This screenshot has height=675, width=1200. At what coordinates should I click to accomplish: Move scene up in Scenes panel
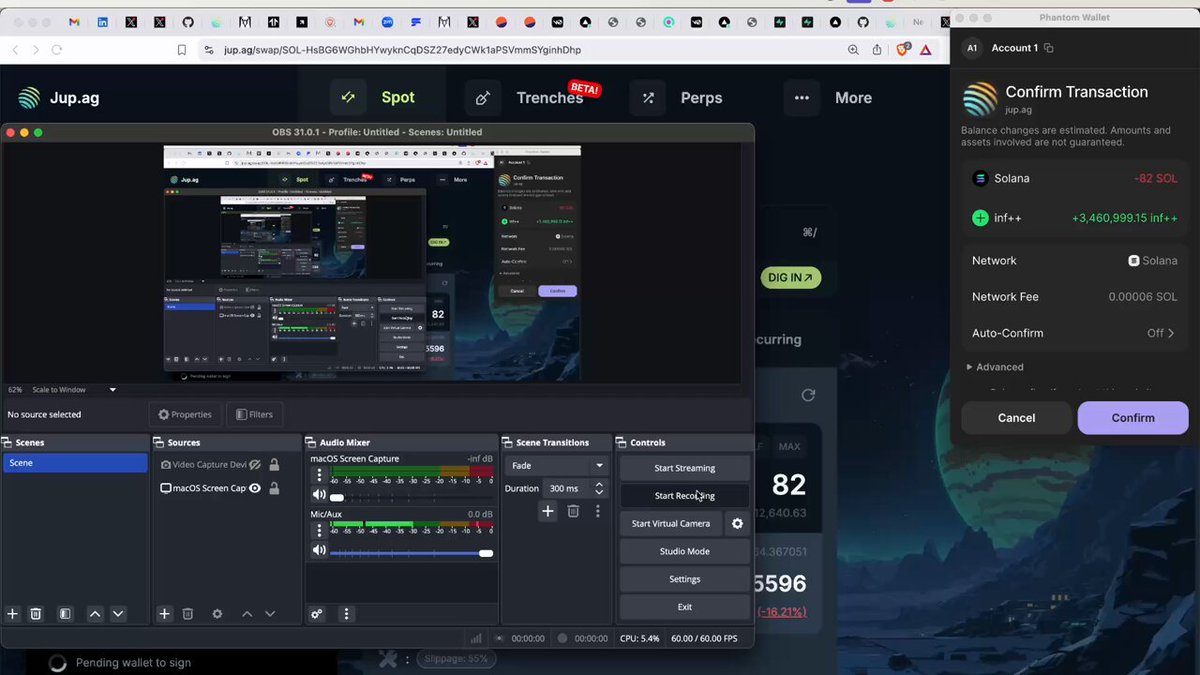[95, 614]
